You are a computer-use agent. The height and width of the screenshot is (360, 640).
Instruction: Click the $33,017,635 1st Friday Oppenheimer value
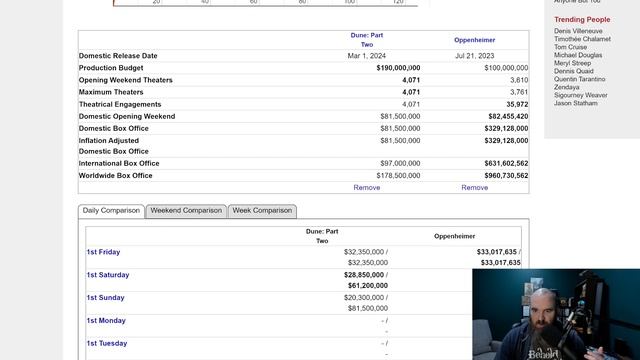tap(497, 252)
